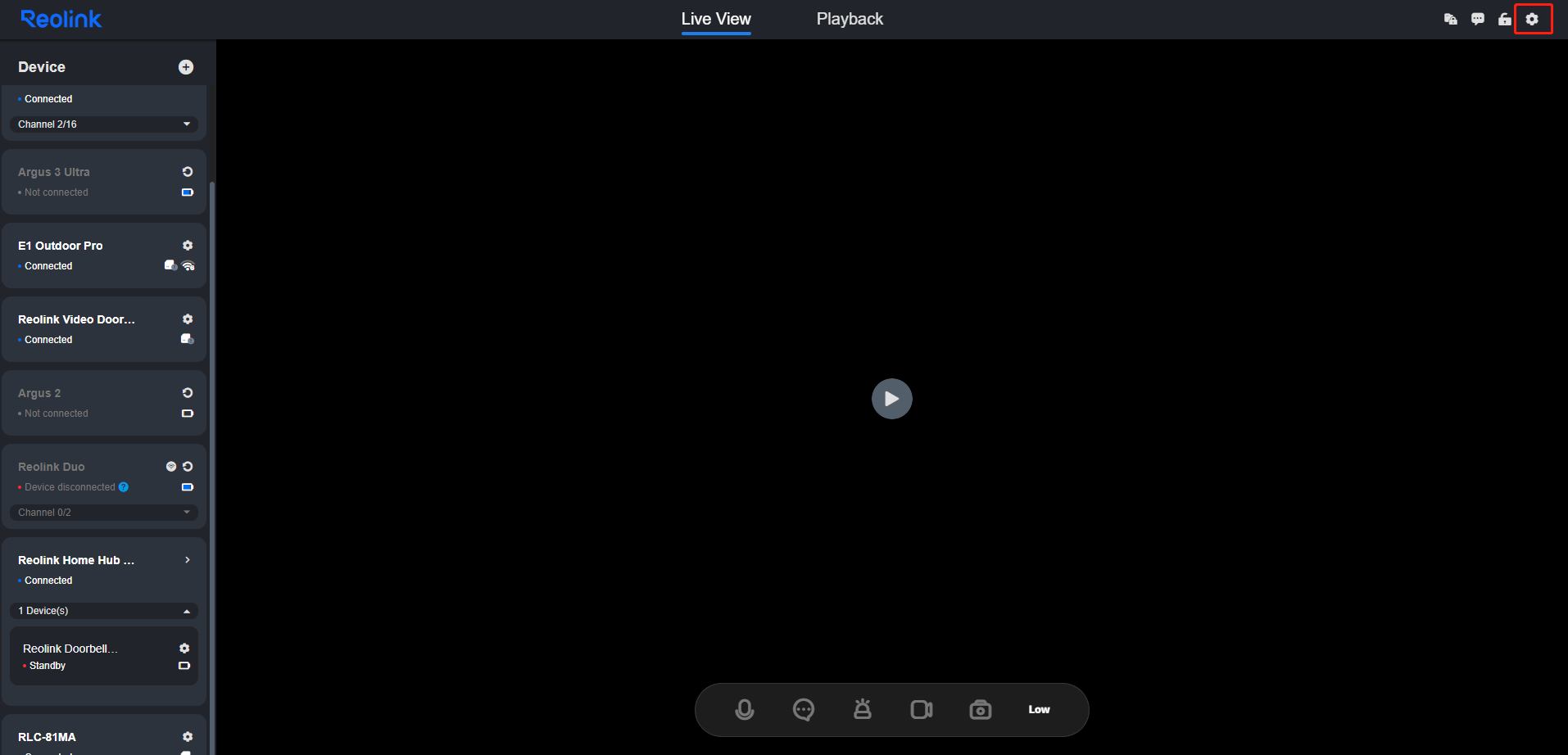Image resolution: width=1568 pixels, height=755 pixels.
Task: Switch to the Playback tab
Action: pyautogui.click(x=850, y=19)
